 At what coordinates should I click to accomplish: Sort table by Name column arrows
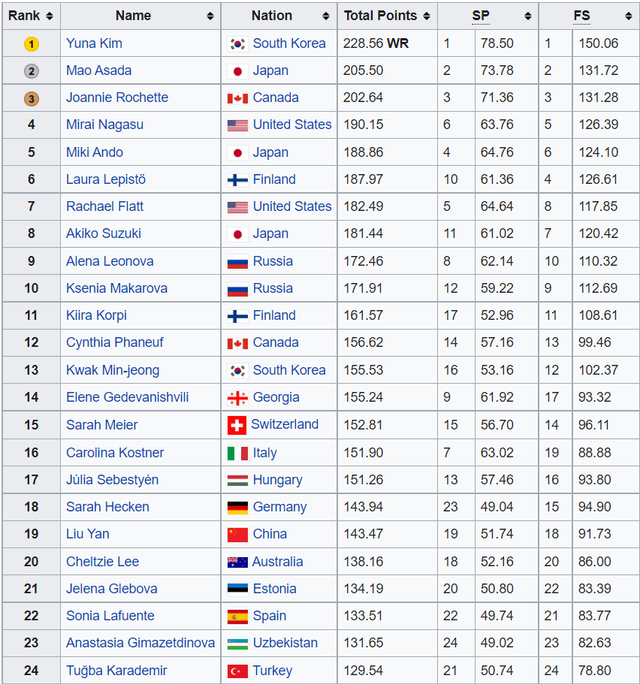pyautogui.click(x=210, y=16)
